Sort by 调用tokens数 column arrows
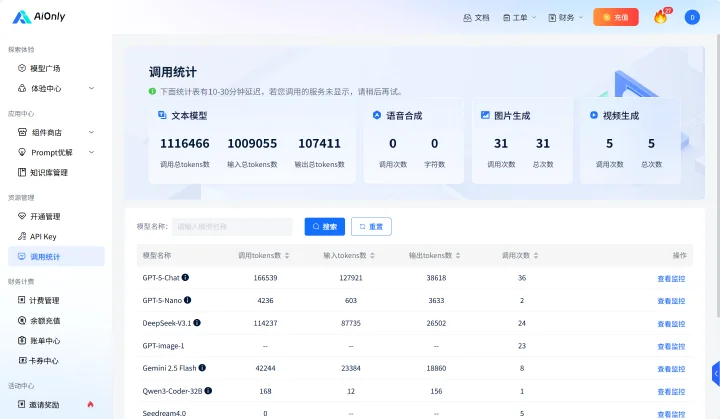 (x=287, y=255)
